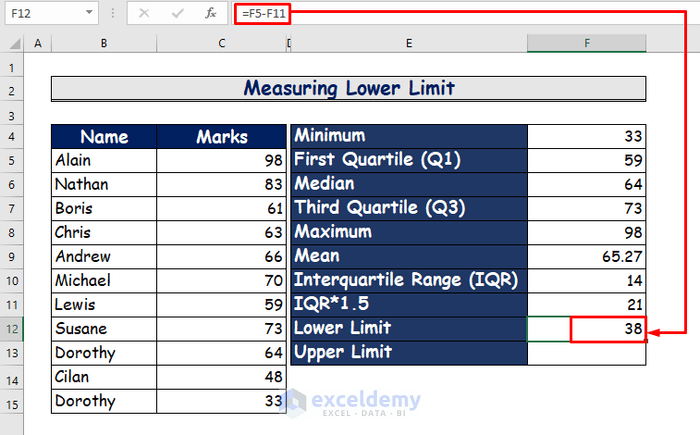Screen dimensions: 700x435
Task: Select the Mean value cell 65.27
Action: pyautogui.click(x=587, y=257)
